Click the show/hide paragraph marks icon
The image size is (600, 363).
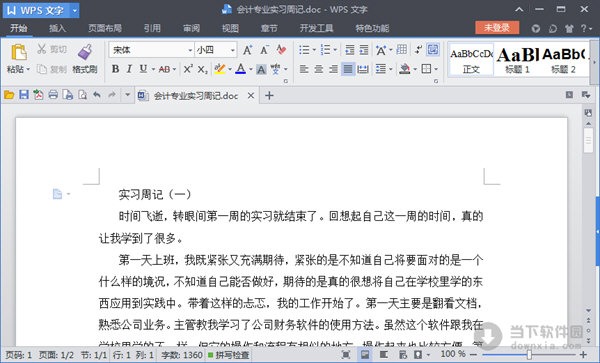click(x=418, y=50)
